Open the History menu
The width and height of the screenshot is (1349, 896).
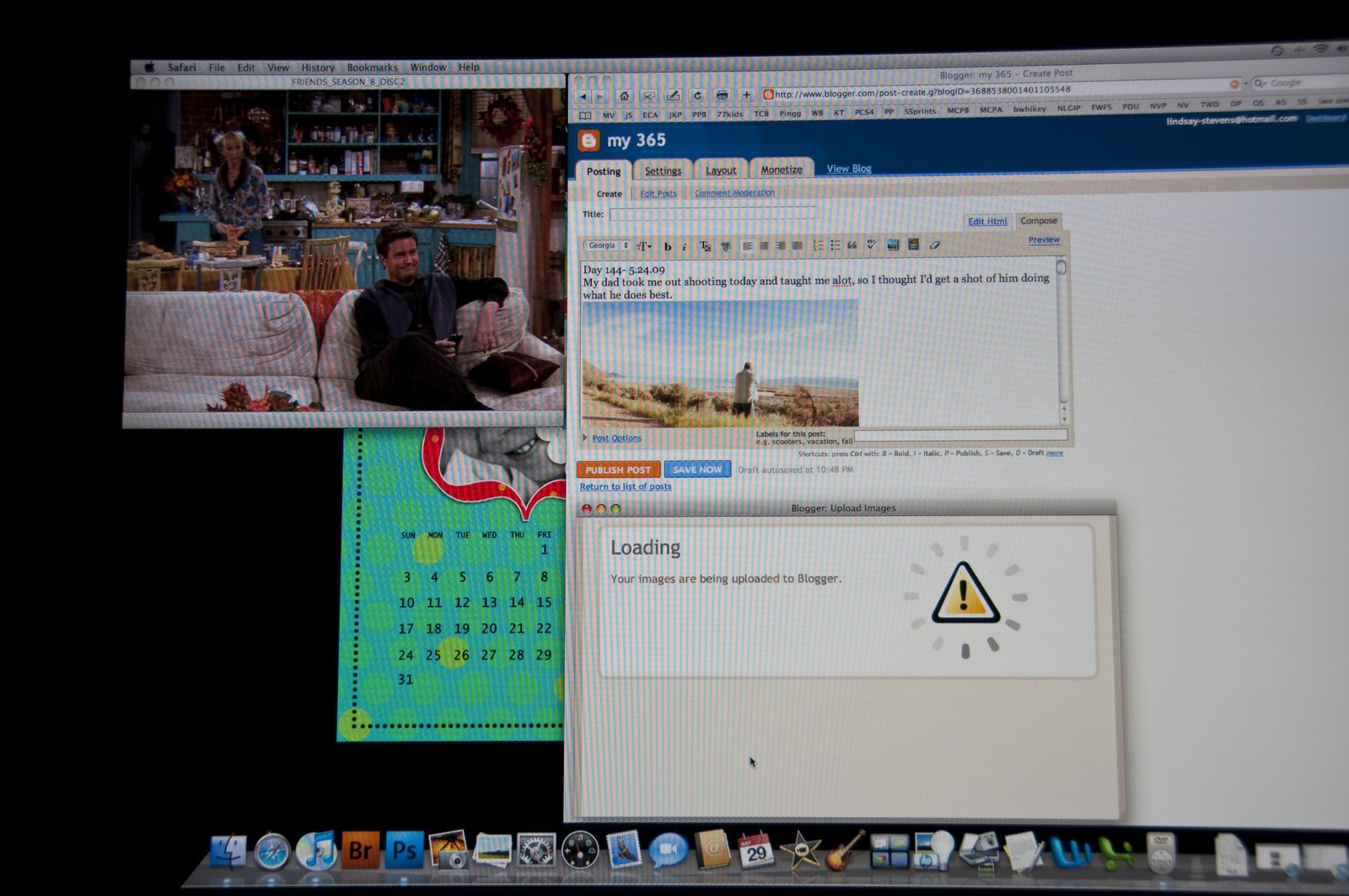click(x=318, y=67)
